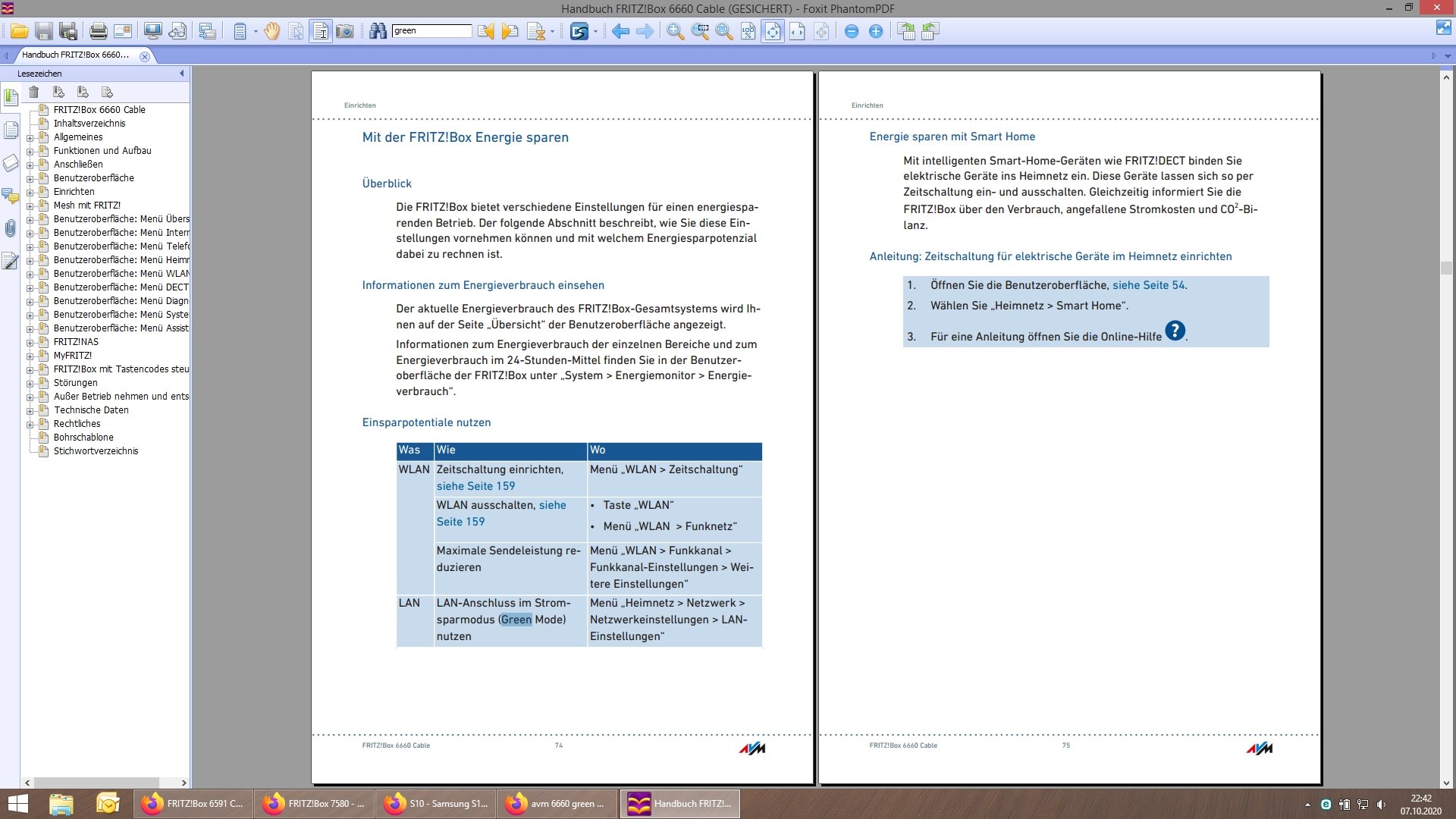Click the search field containing 'green'
The image size is (1456, 819).
click(x=431, y=31)
